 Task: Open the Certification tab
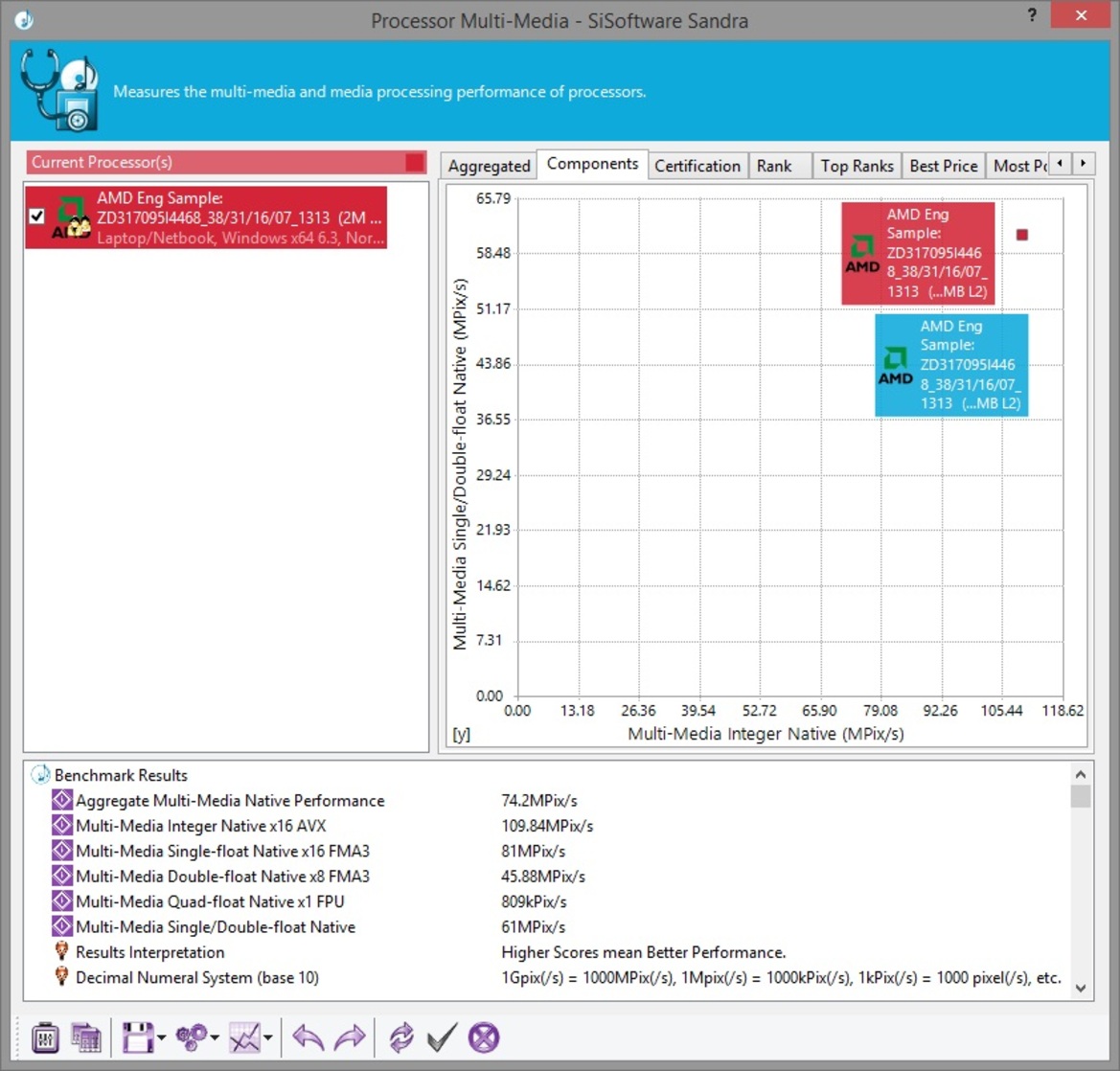[x=697, y=166]
